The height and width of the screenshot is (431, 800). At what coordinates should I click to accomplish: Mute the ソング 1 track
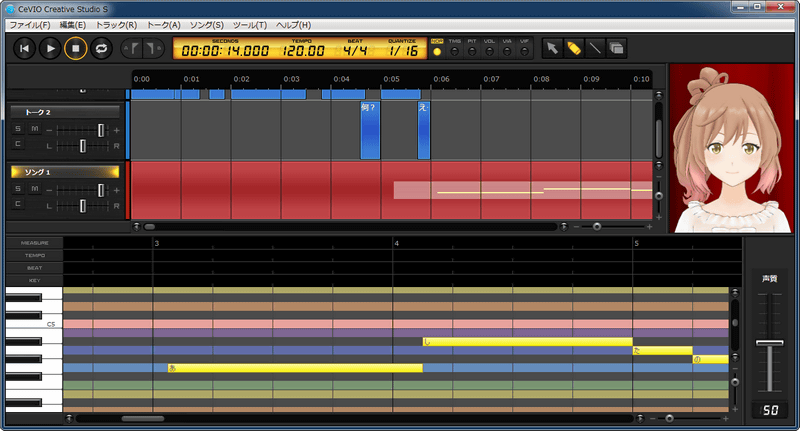coord(34,189)
